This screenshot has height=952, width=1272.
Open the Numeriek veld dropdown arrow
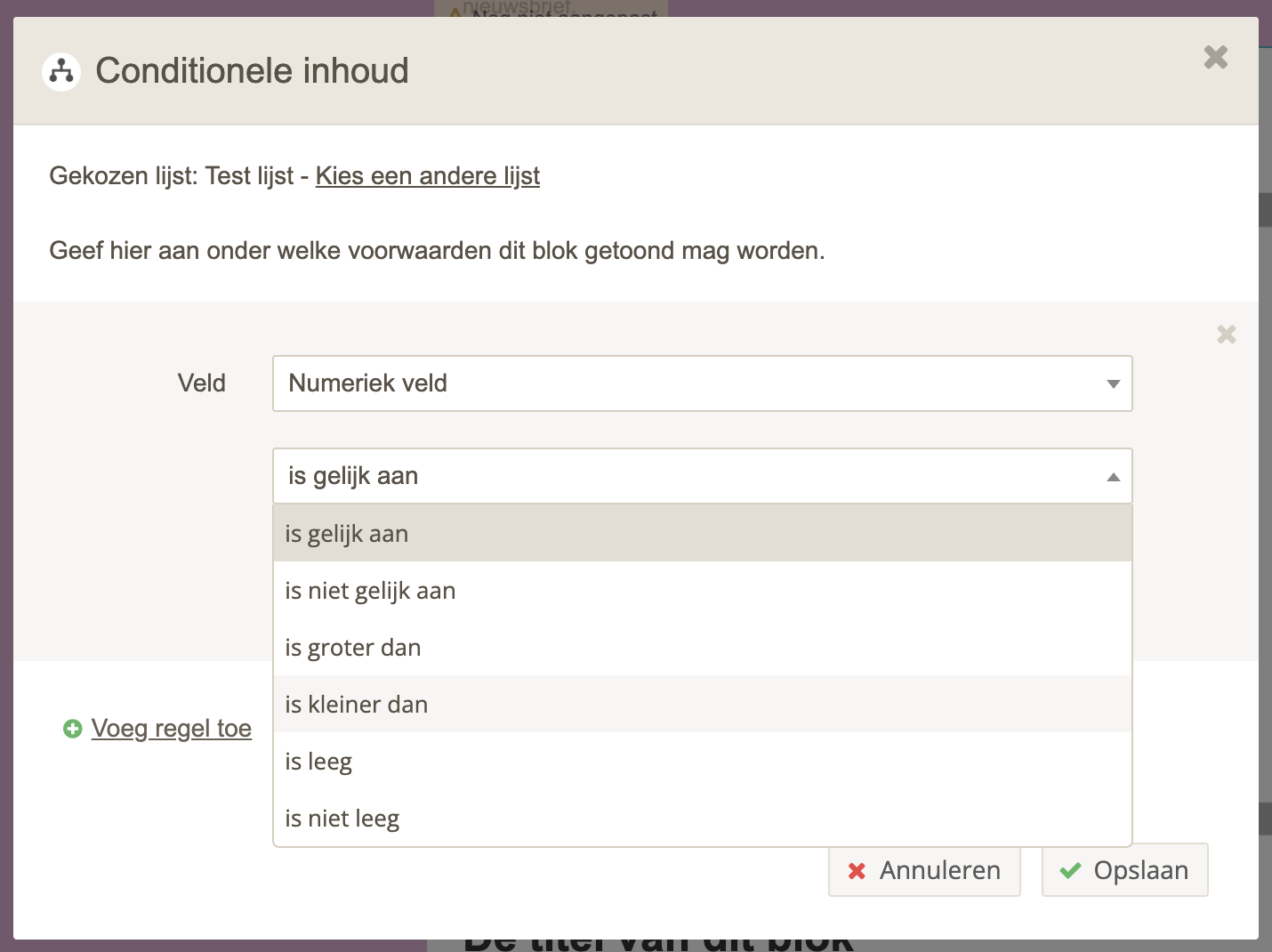(x=1113, y=384)
